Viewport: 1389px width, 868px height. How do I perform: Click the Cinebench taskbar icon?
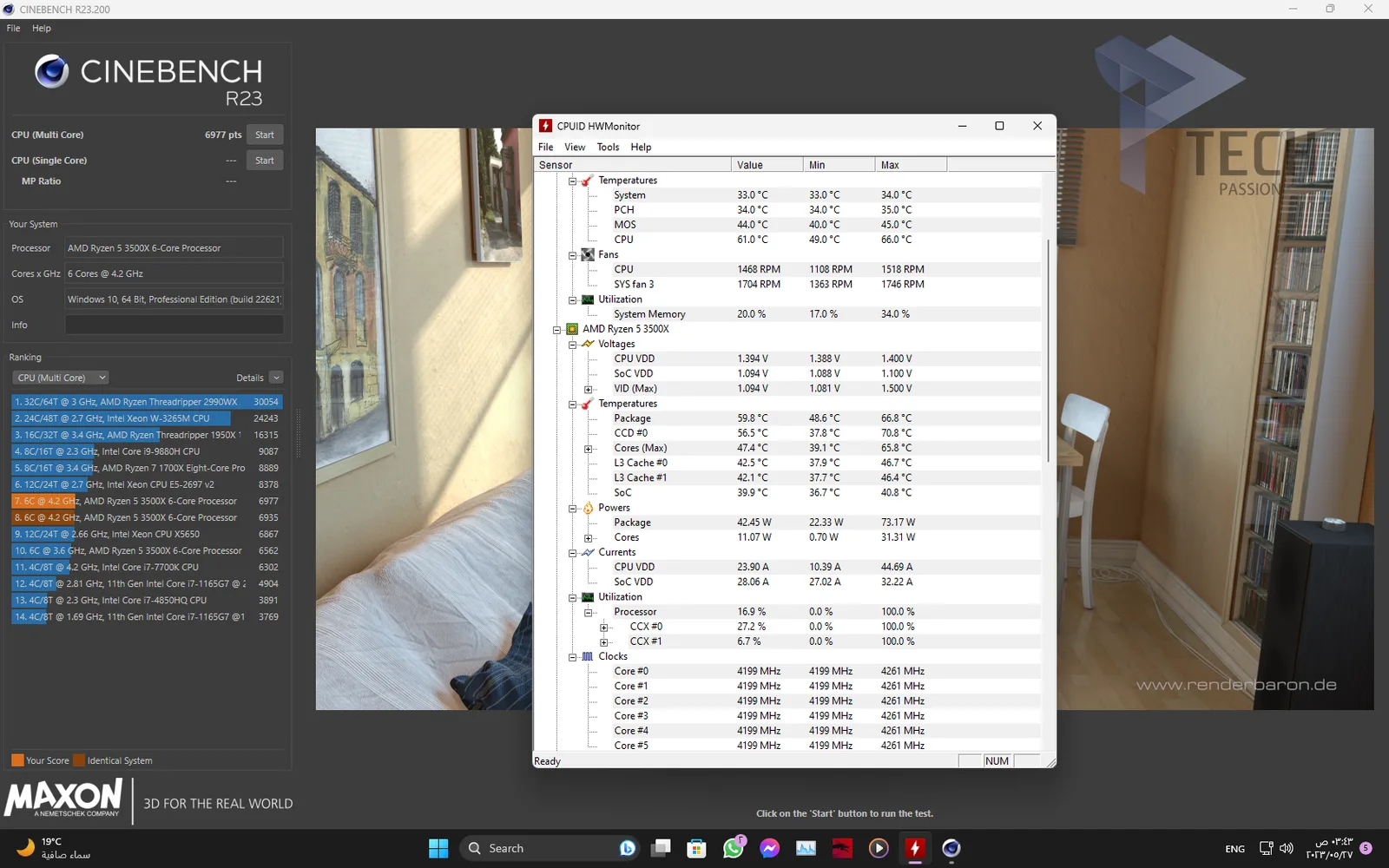(951, 848)
